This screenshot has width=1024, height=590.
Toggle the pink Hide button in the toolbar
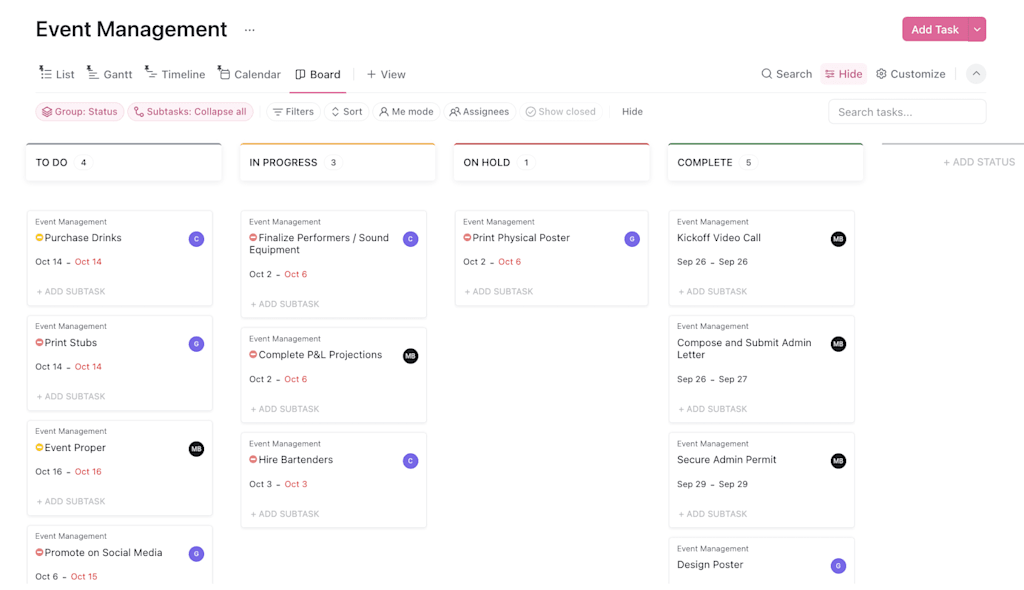point(843,74)
